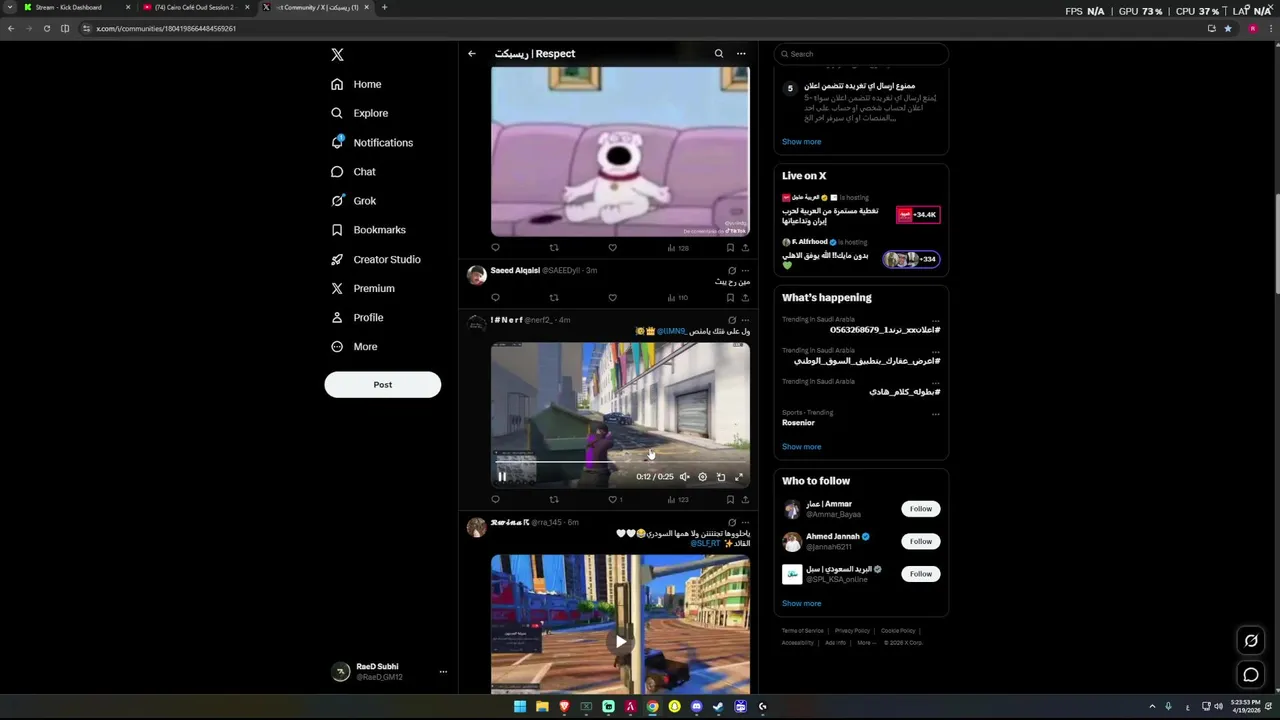Open Windows Start menu
The width and height of the screenshot is (1280, 720).
[519, 707]
